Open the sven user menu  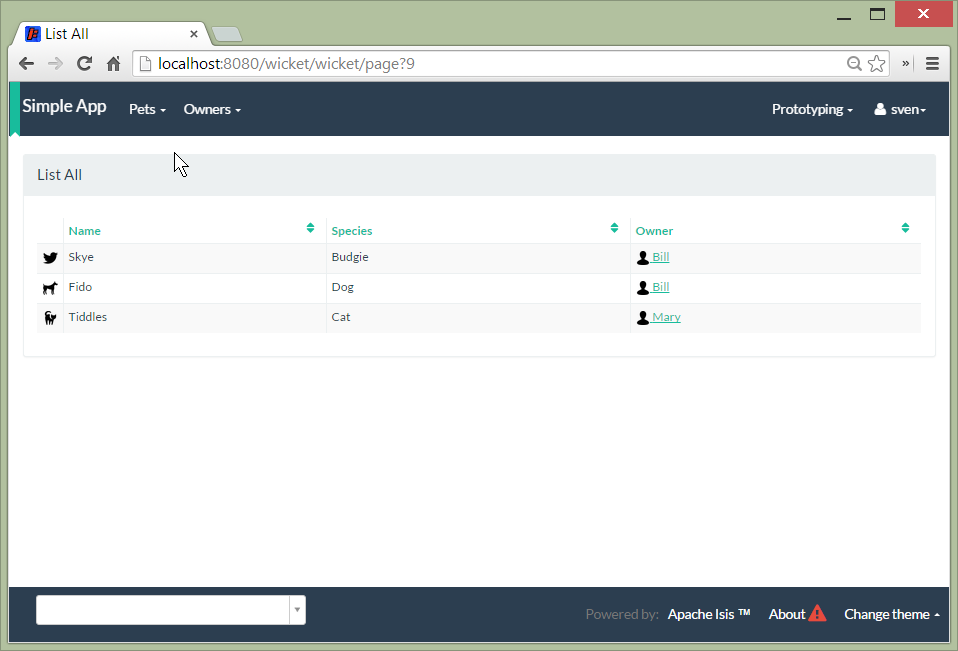[x=900, y=109]
